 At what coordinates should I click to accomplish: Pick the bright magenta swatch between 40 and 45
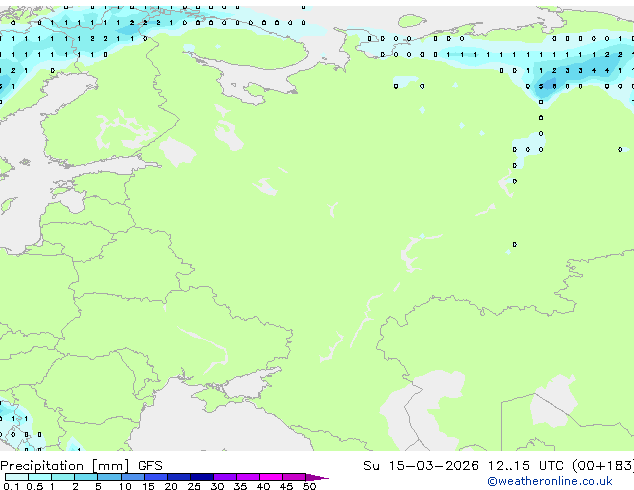(x=271, y=477)
